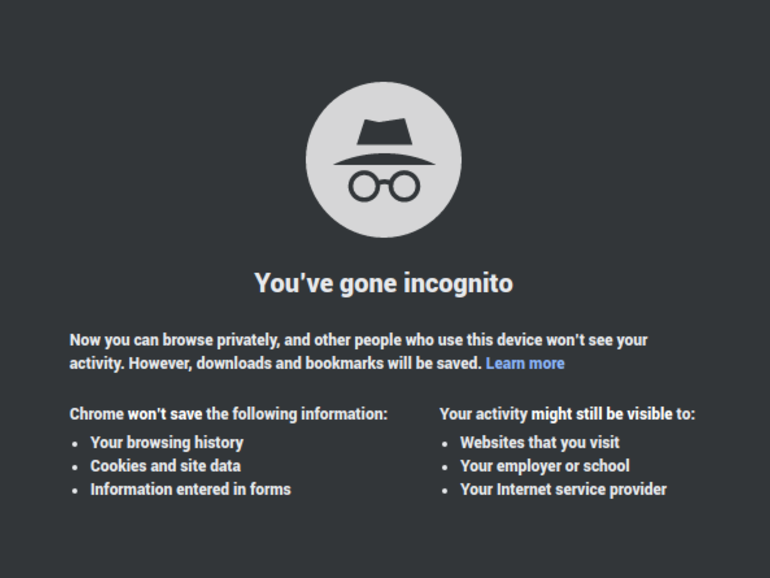Select the "Your browsing history" list item

167,442
